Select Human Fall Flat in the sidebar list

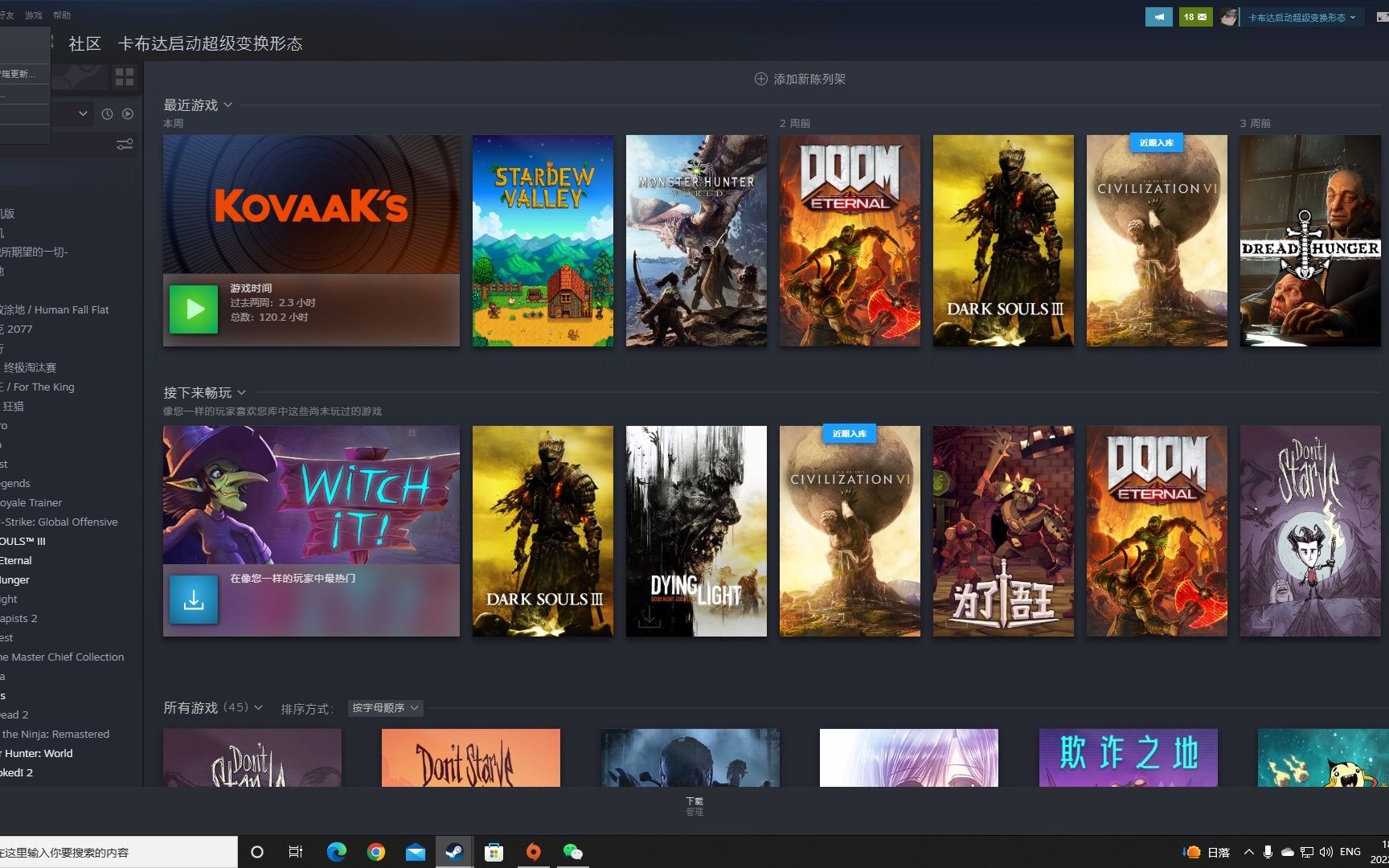pos(55,309)
